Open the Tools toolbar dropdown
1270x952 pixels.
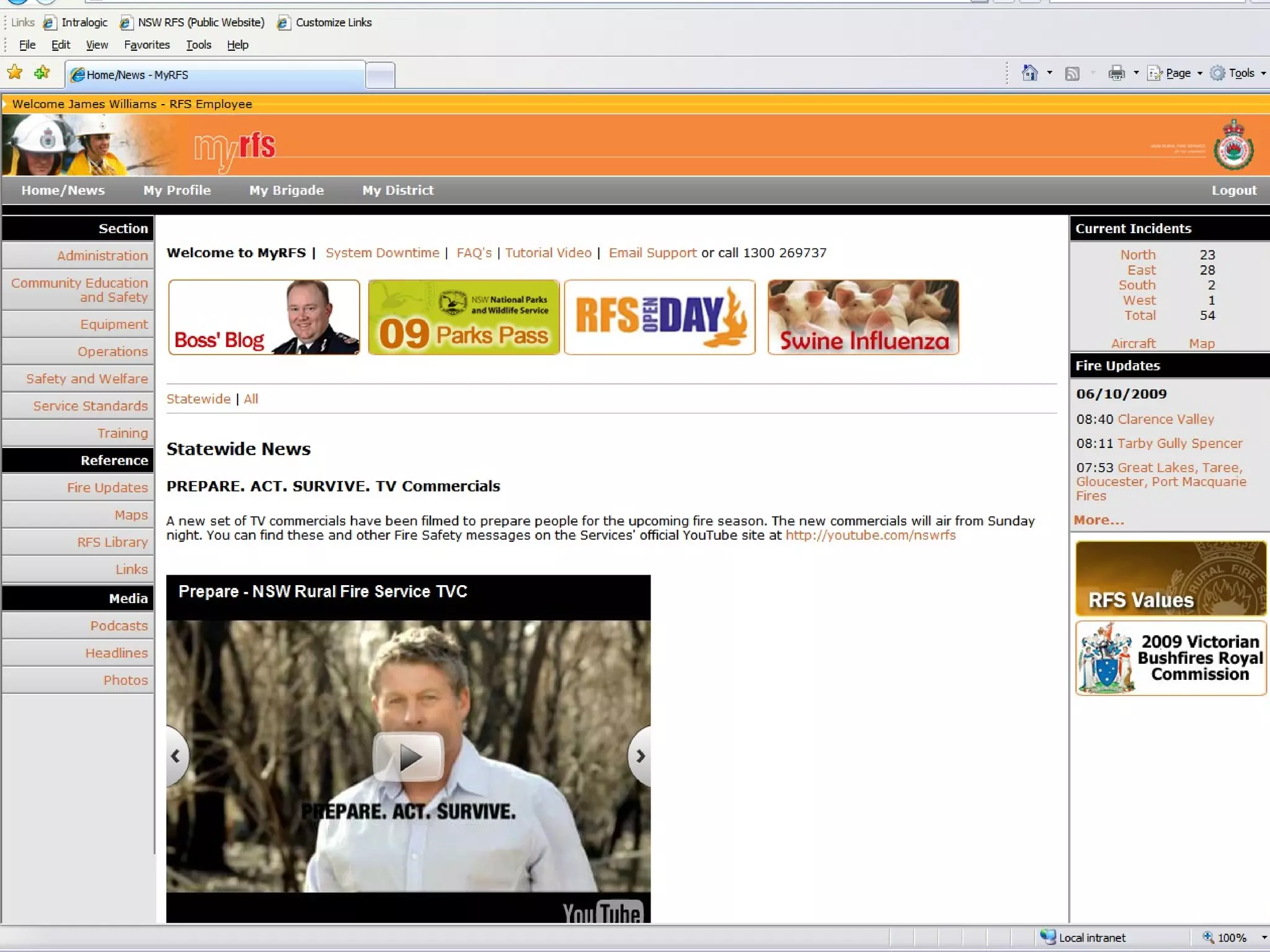(x=1240, y=73)
